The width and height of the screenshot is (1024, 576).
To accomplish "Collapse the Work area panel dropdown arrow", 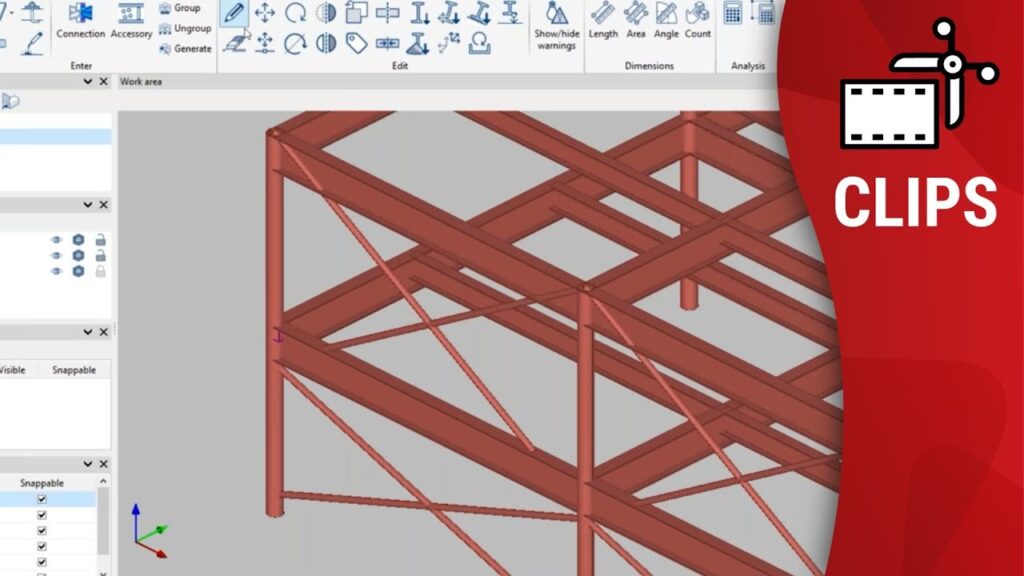I will tap(87, 81).
